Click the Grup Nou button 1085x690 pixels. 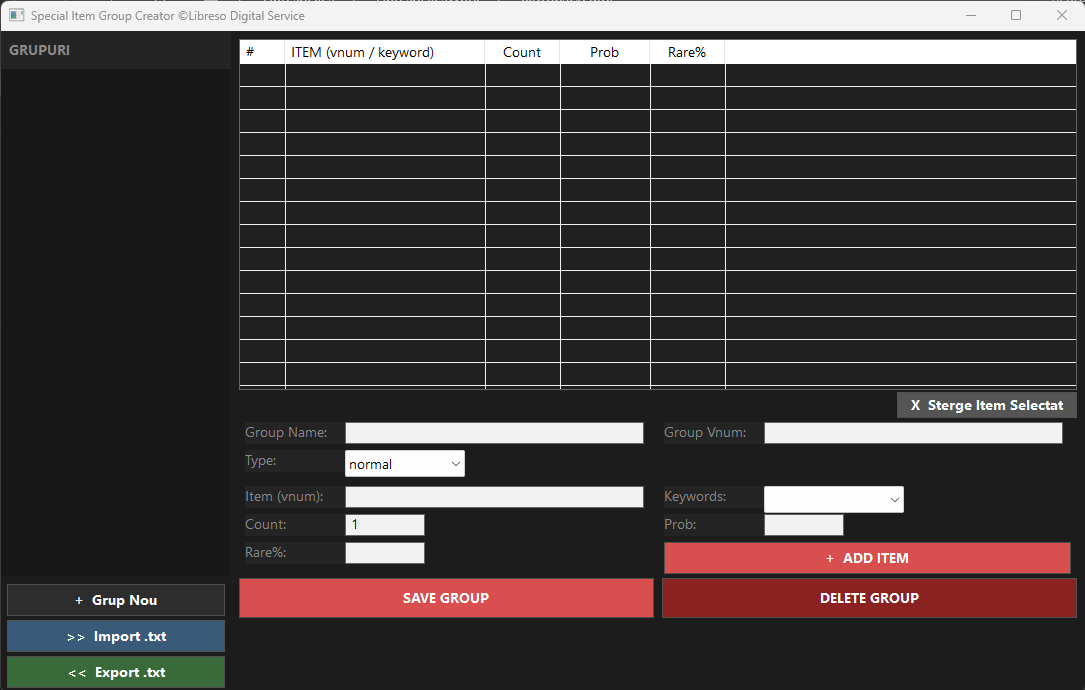click(116, 600)
